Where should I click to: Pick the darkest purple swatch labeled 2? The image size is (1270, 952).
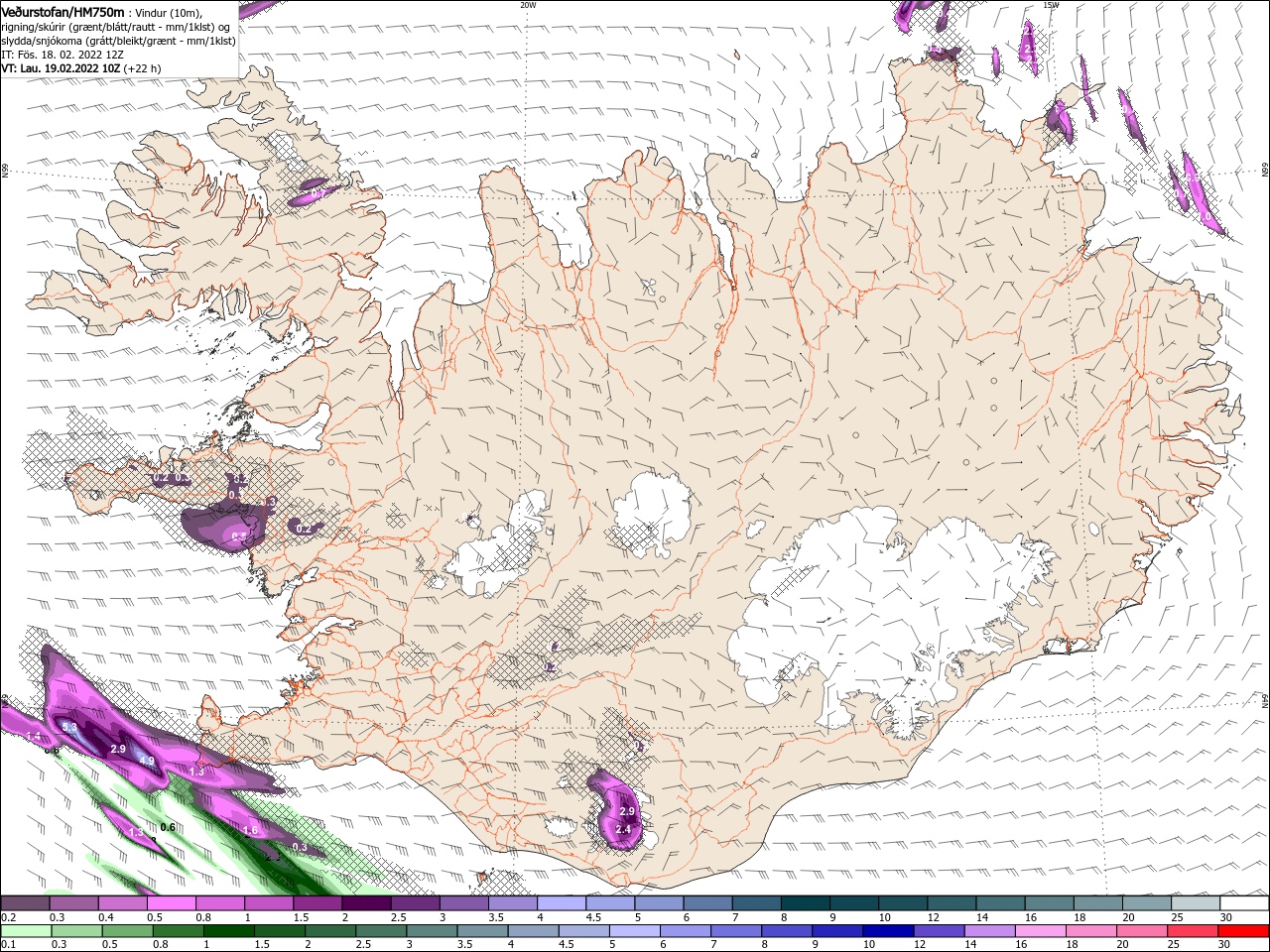(366, 903)
